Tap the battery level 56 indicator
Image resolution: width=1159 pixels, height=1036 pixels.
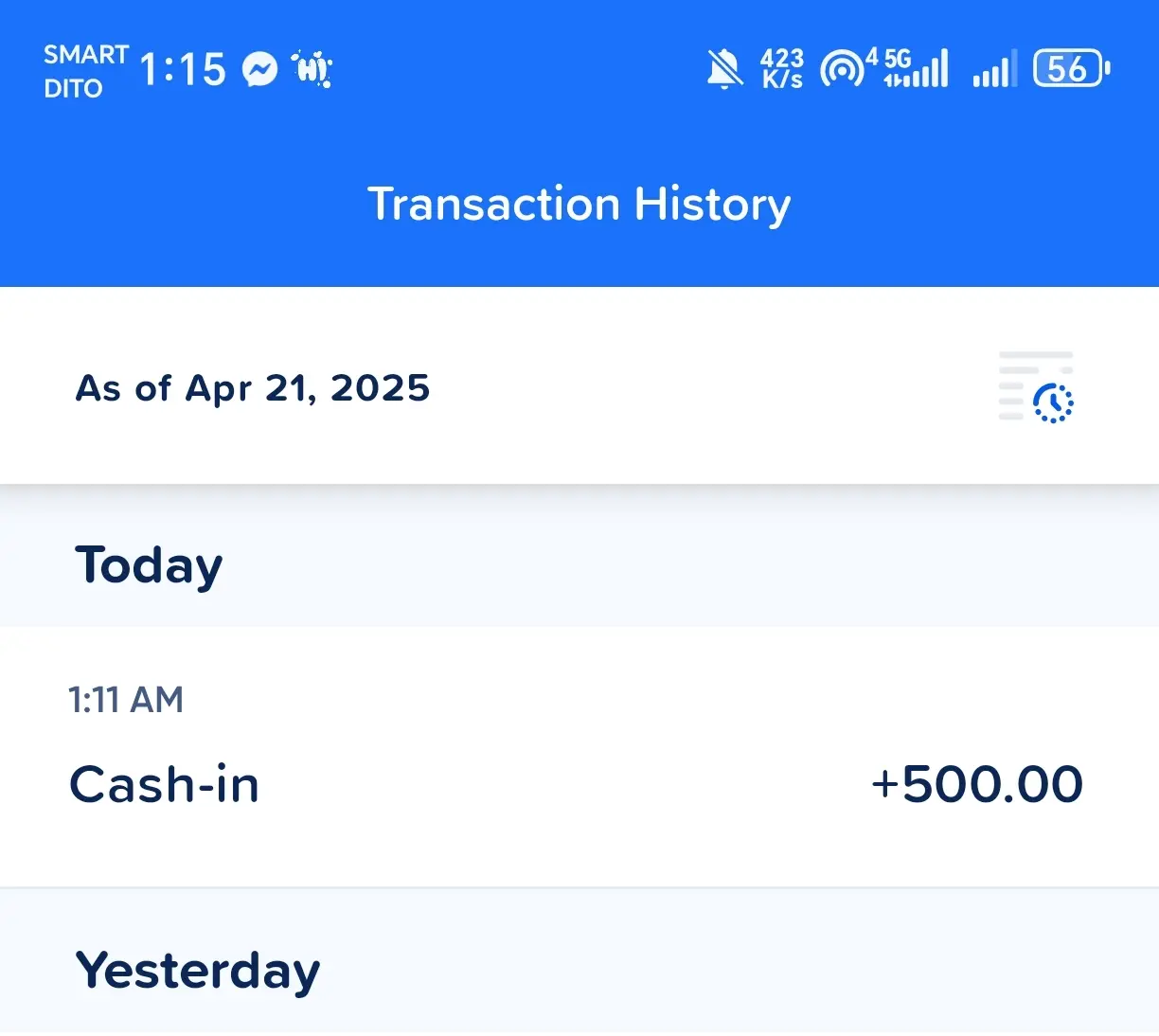1071,68
